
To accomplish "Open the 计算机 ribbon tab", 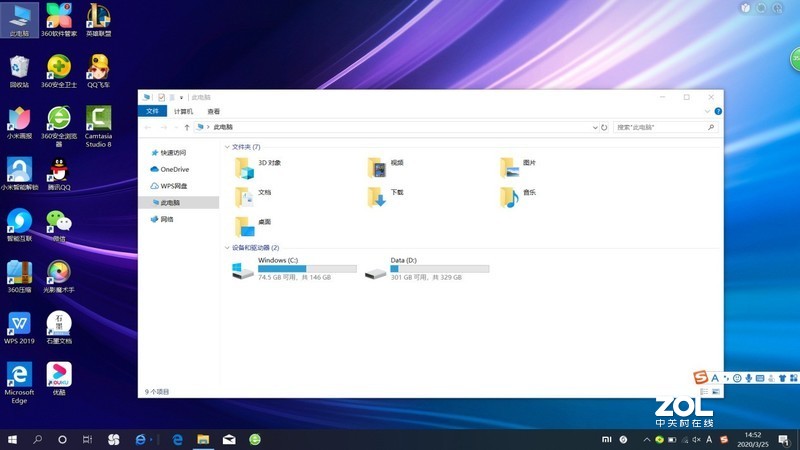I will click(184, 112).
